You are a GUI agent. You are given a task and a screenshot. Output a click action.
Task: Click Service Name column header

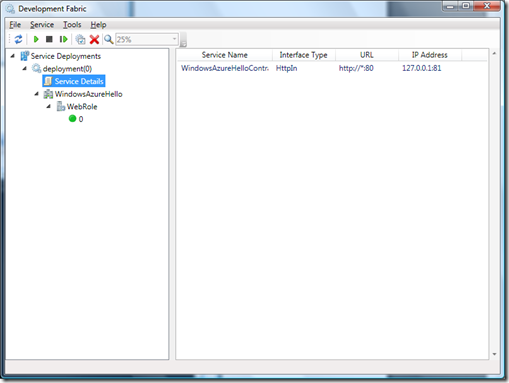coord(225,55)
